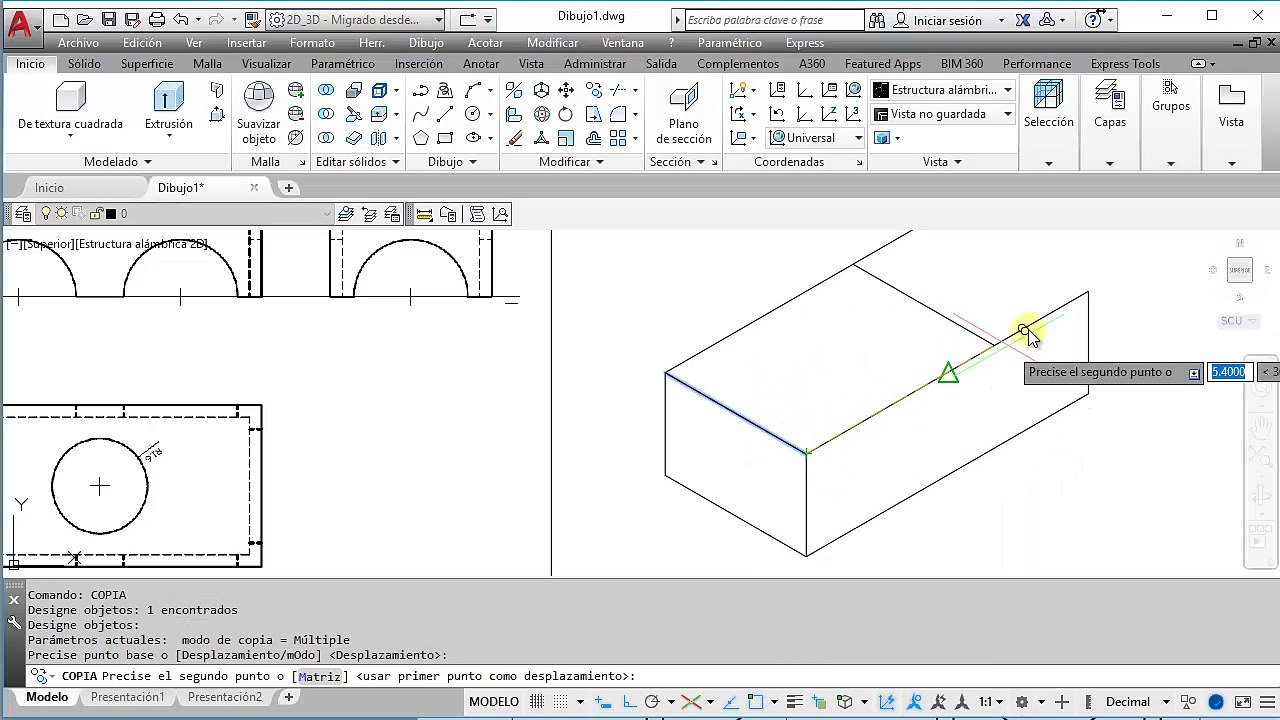Image resolution: width=1280 pixels, height=720 pixels.
Task: Click the Autodesk Exchange X icon
Action: point(1023,20)
